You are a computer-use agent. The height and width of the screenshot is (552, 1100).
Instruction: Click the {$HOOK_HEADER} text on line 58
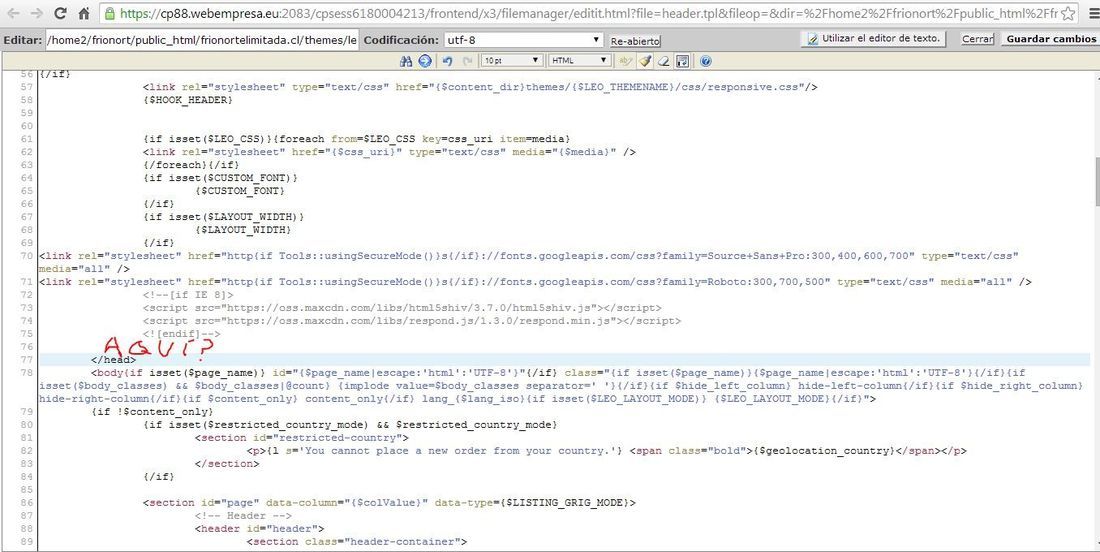[x=187, y=100]
